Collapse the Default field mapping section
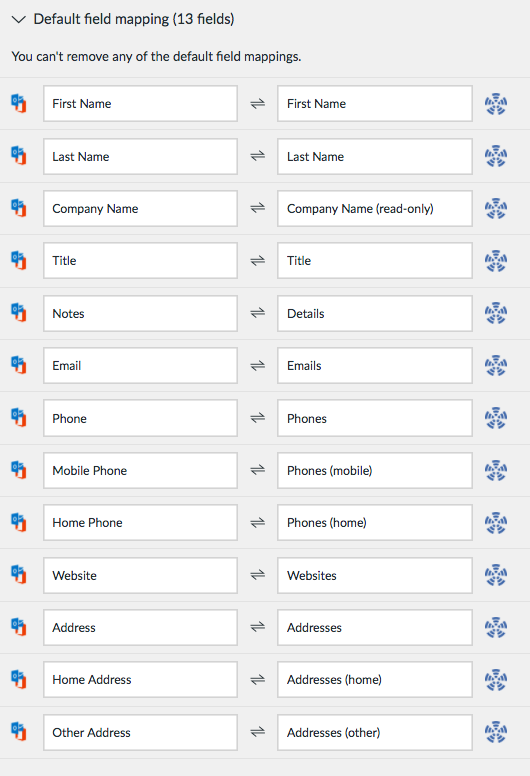The height and width of the screenshot is (776, 530). click(x=18, y=20)
